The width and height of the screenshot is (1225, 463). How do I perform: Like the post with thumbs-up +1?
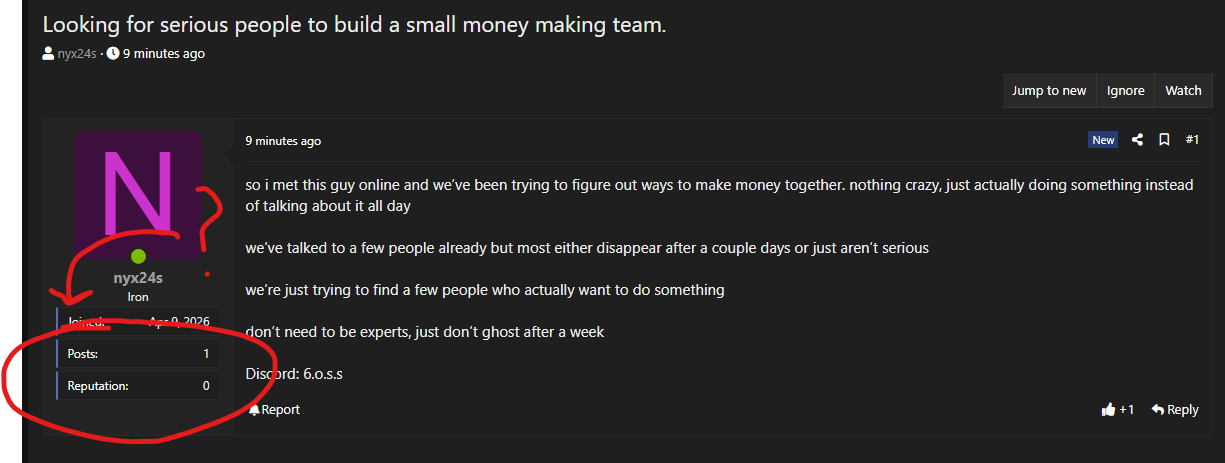pos(1108,410)
